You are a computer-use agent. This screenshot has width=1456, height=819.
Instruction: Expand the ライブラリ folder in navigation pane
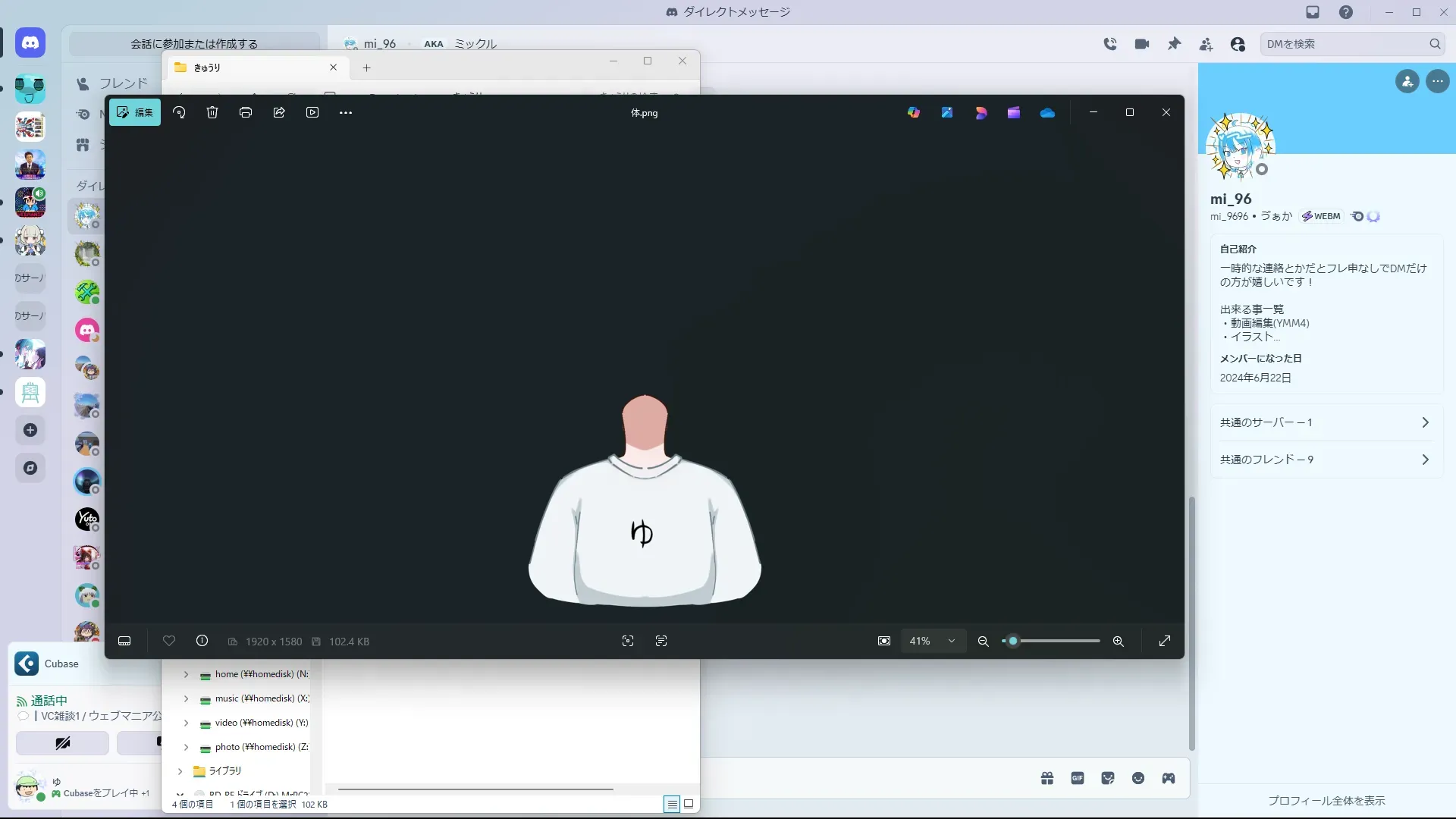coord(180,771)
